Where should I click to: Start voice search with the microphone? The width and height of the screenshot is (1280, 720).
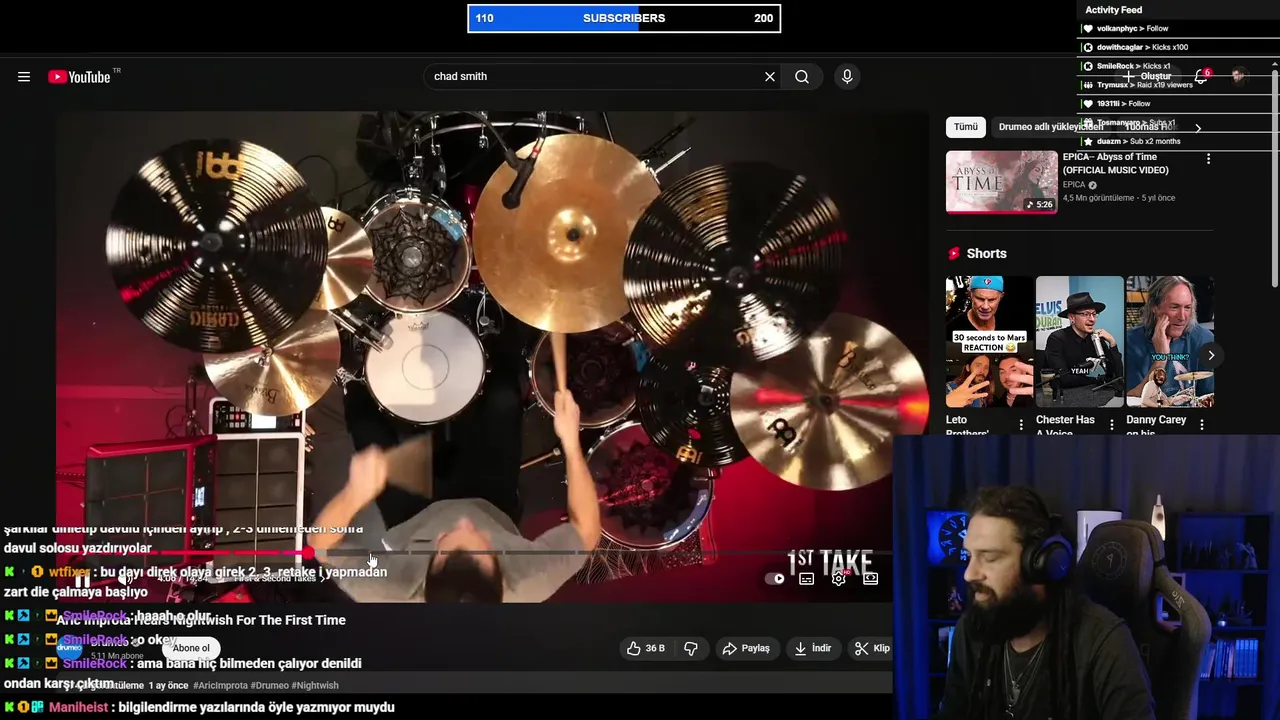[x=847, y=77]
